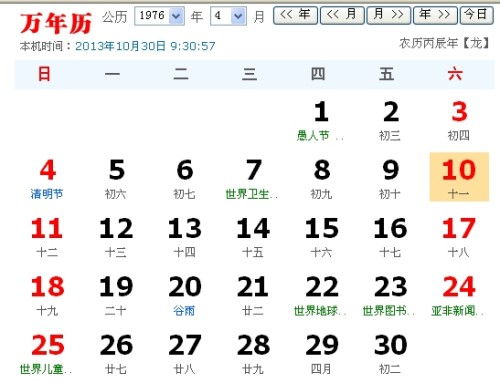Go to previous year with << 年 button
The height and width of the screenshot is (383, 500).
(295, 15)
